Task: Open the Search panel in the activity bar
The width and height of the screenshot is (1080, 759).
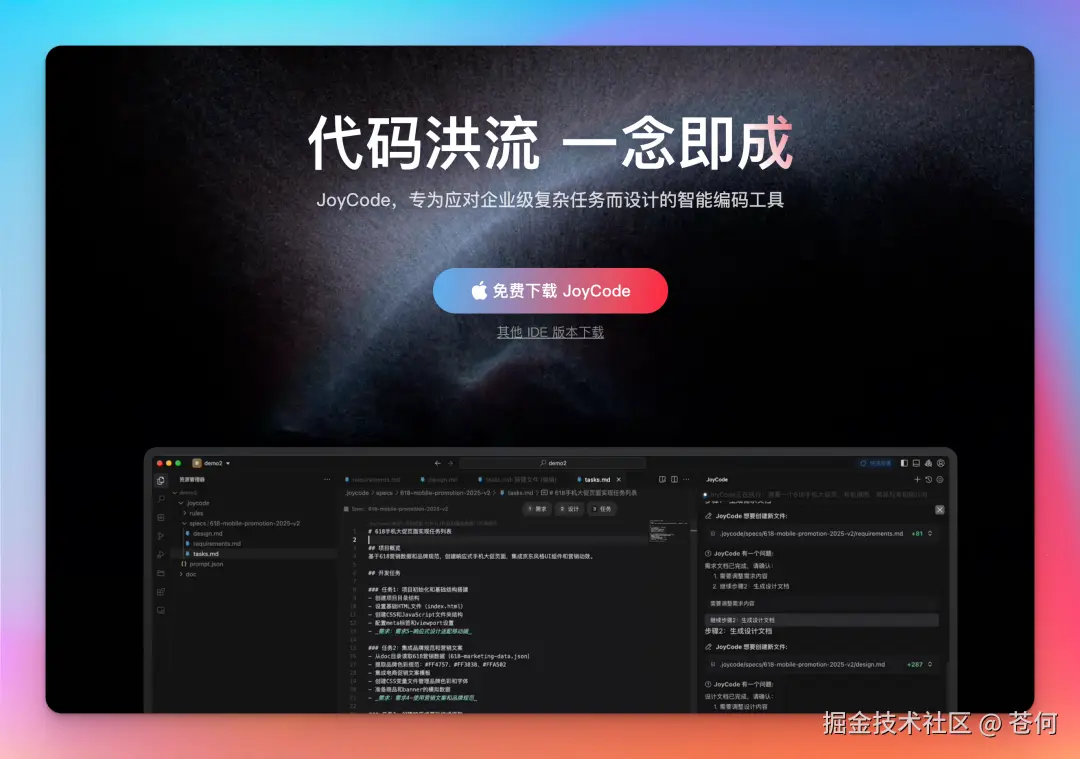Action: (161, 500)
